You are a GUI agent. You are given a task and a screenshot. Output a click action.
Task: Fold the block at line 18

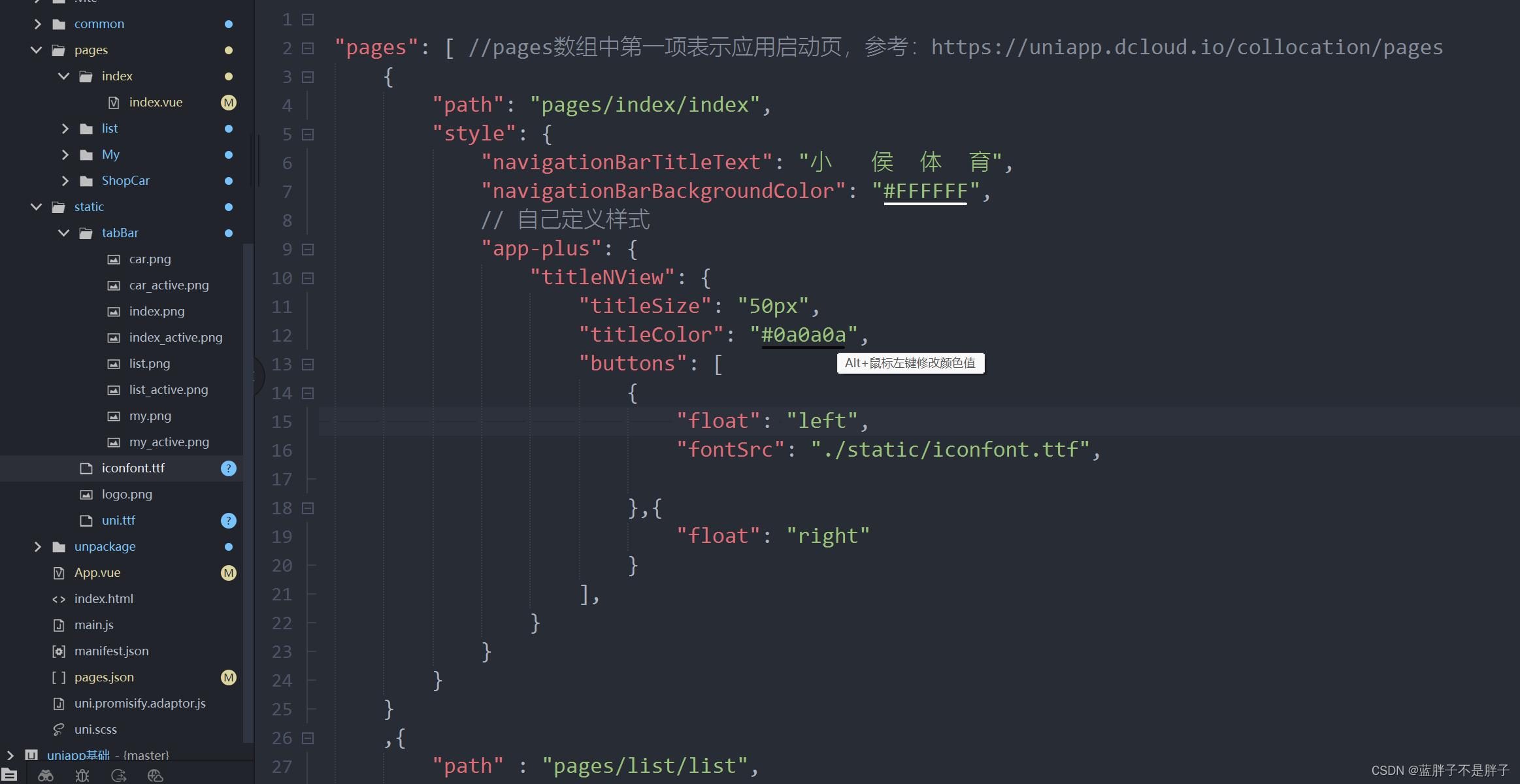tap(308, 508)
